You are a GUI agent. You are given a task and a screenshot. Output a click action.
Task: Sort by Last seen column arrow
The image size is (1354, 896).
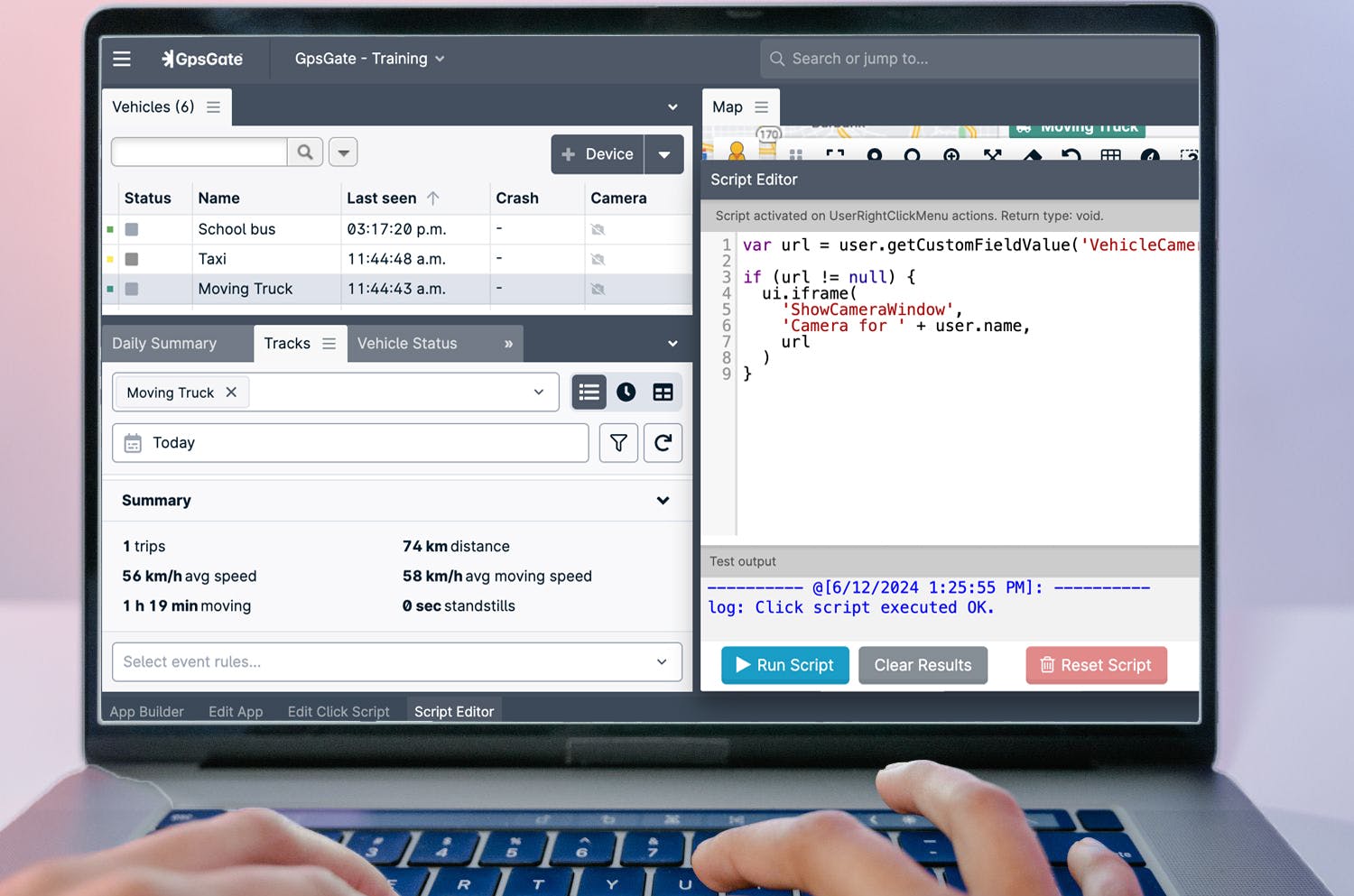[432, 198]
